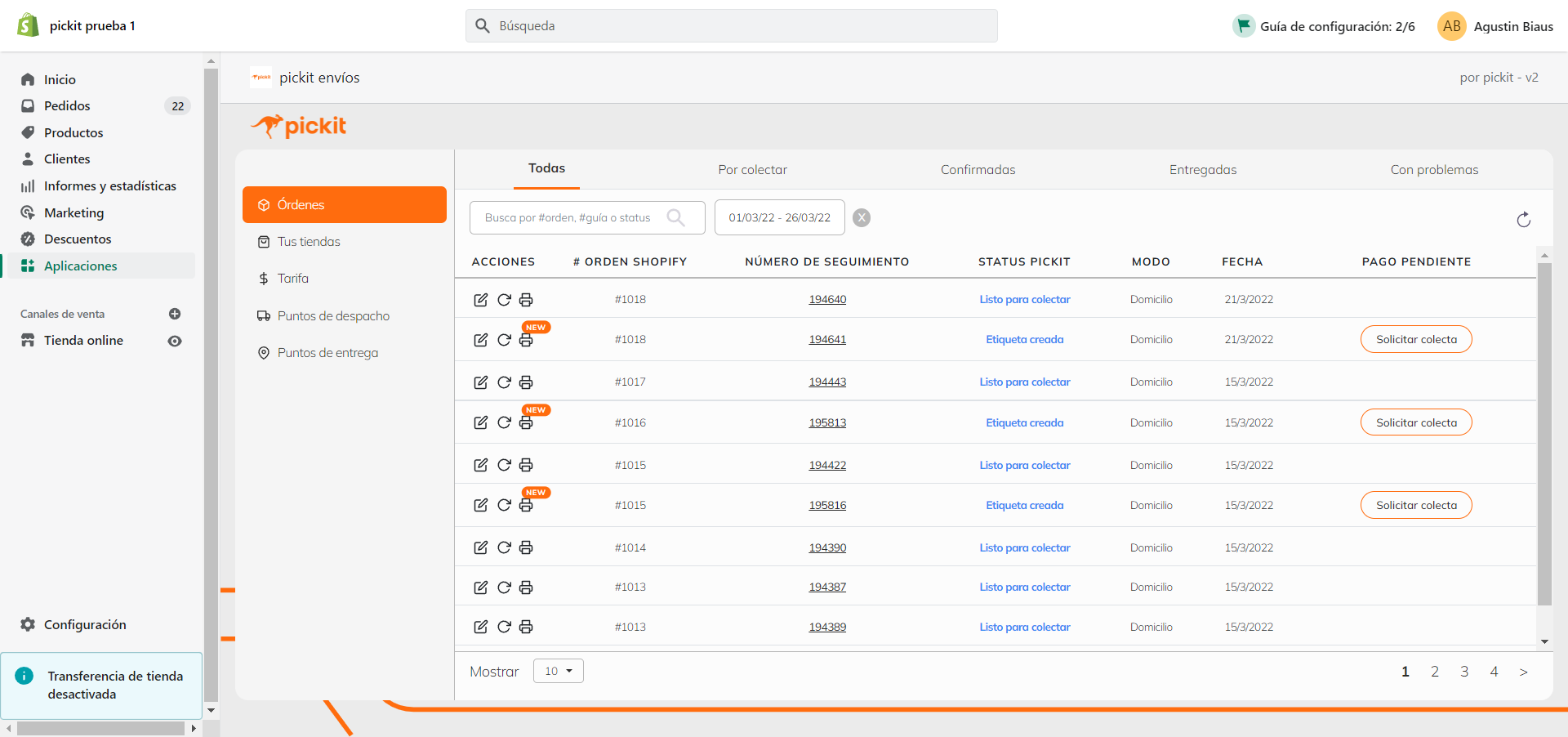This screenshot has width=1568, height=737.
Task: Open the Mostrar rows-per-page dropdown
Action: click(x=559, y=671)
